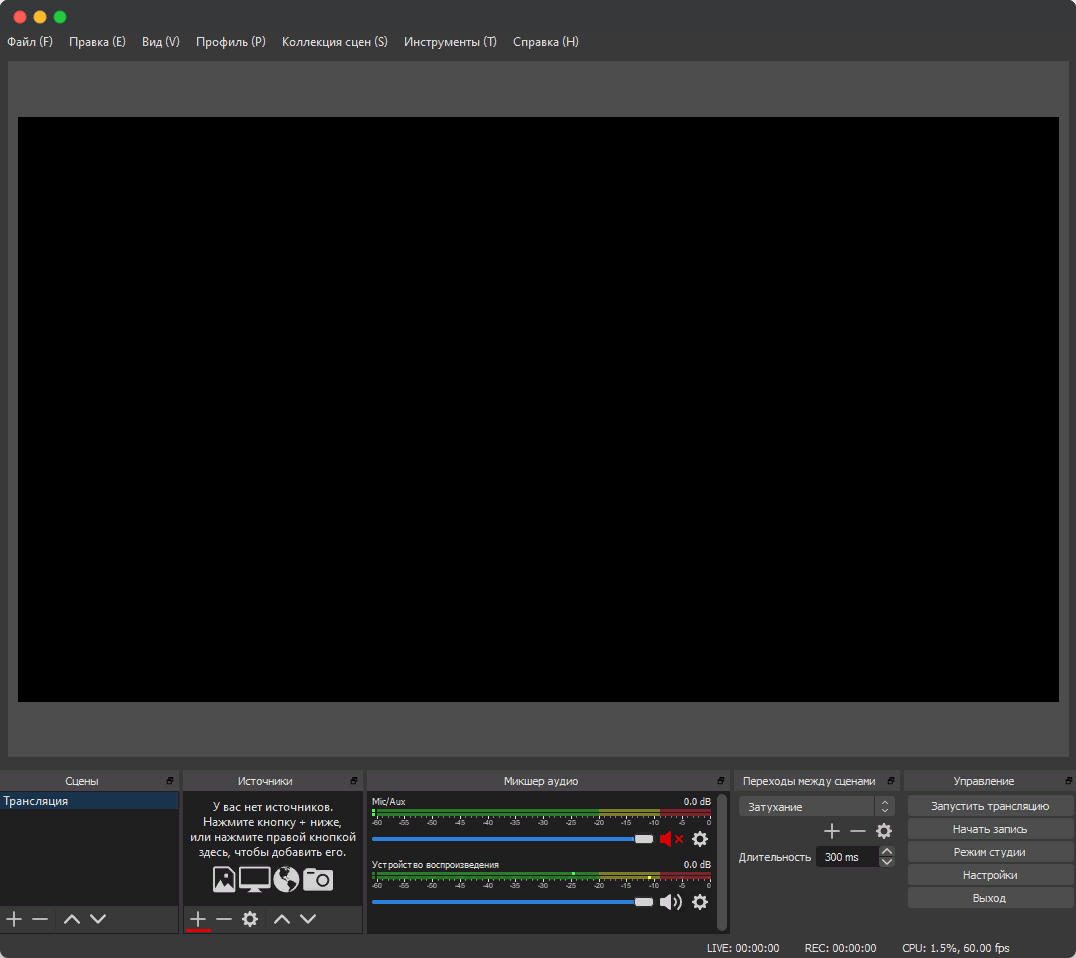Add a new scene in Сцены panel
Viewport: 1076px width, 958px height.
14,919
